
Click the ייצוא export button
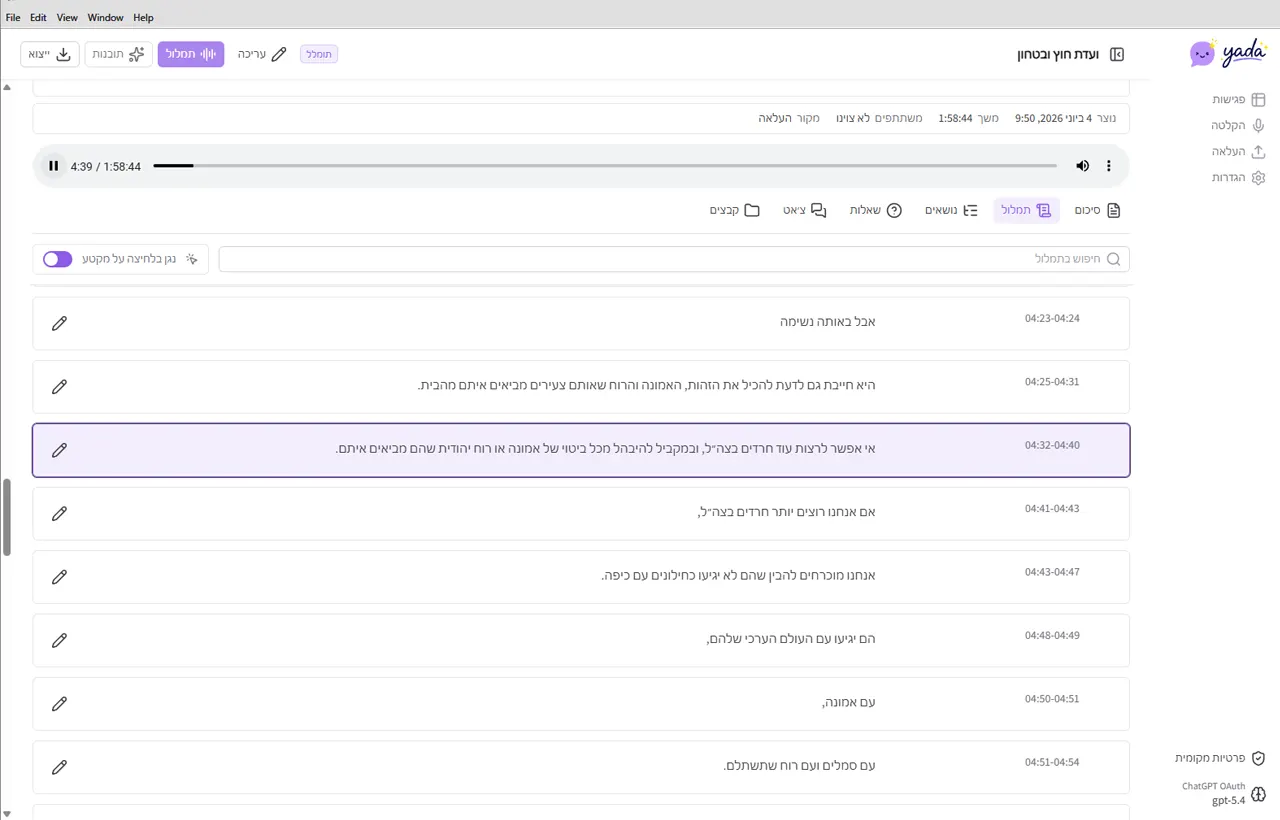[50, 54]
